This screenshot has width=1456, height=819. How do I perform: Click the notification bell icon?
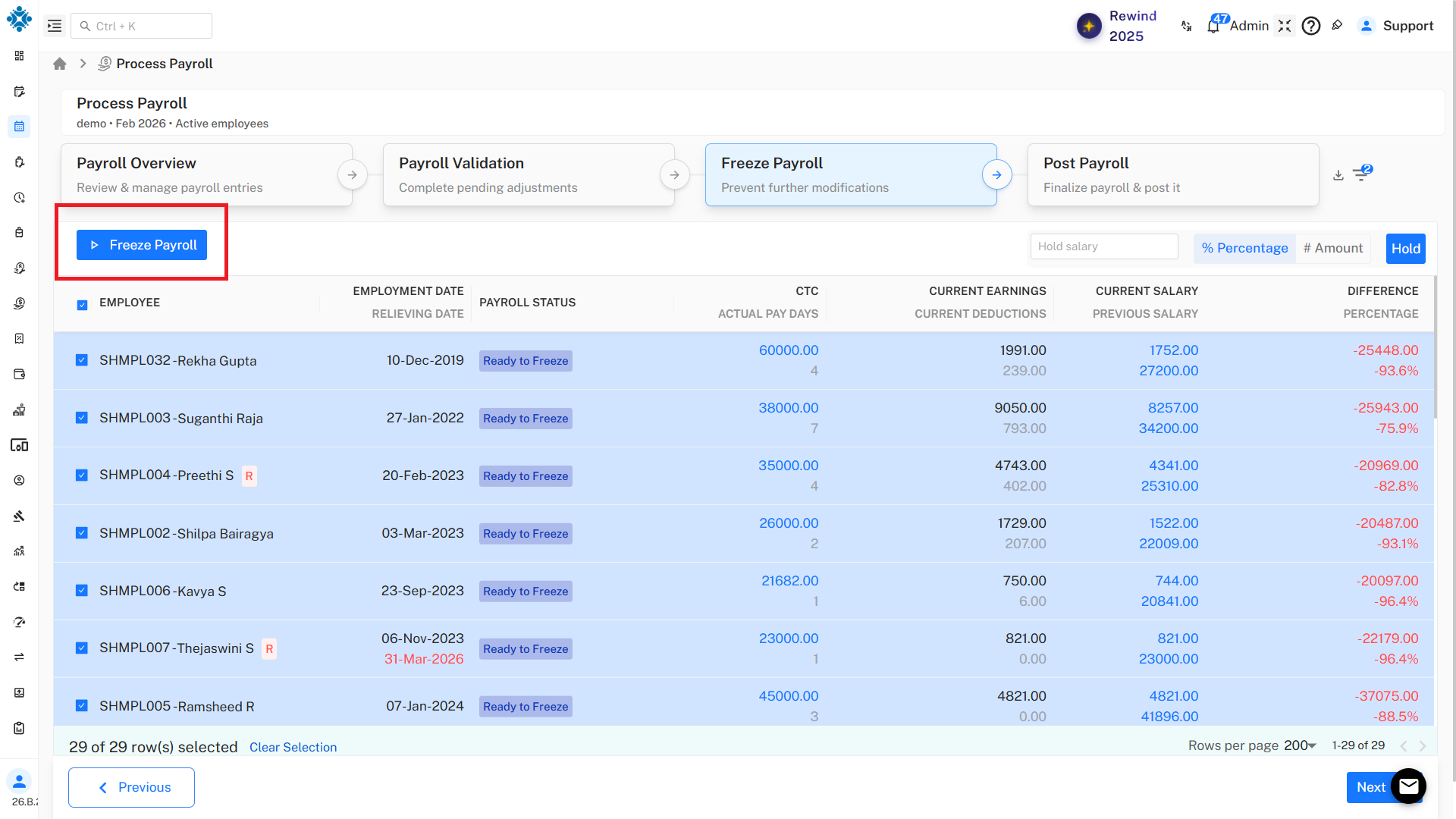click(1213, 26)
